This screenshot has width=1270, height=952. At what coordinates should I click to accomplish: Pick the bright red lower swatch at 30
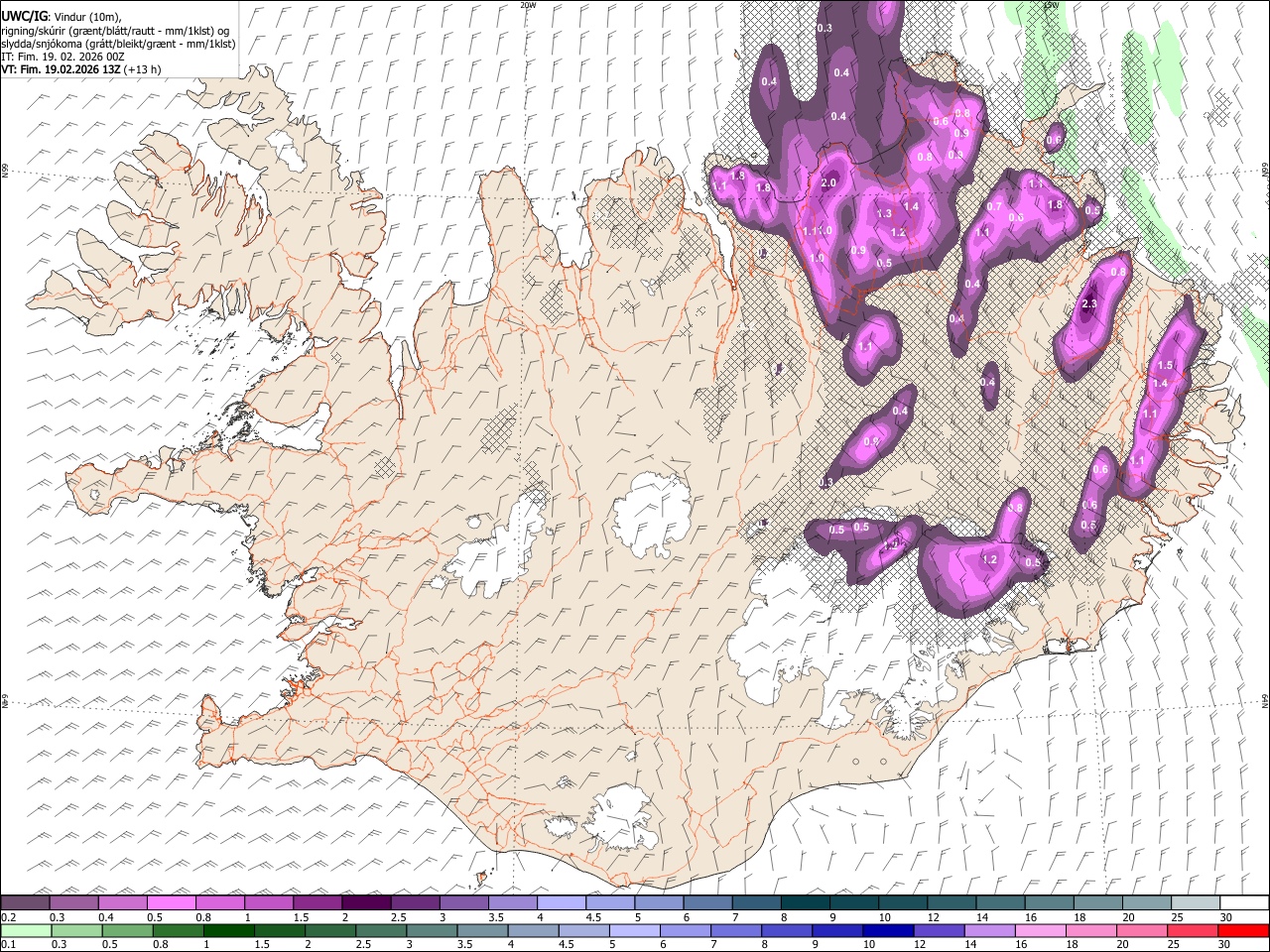pos(1242,930)
